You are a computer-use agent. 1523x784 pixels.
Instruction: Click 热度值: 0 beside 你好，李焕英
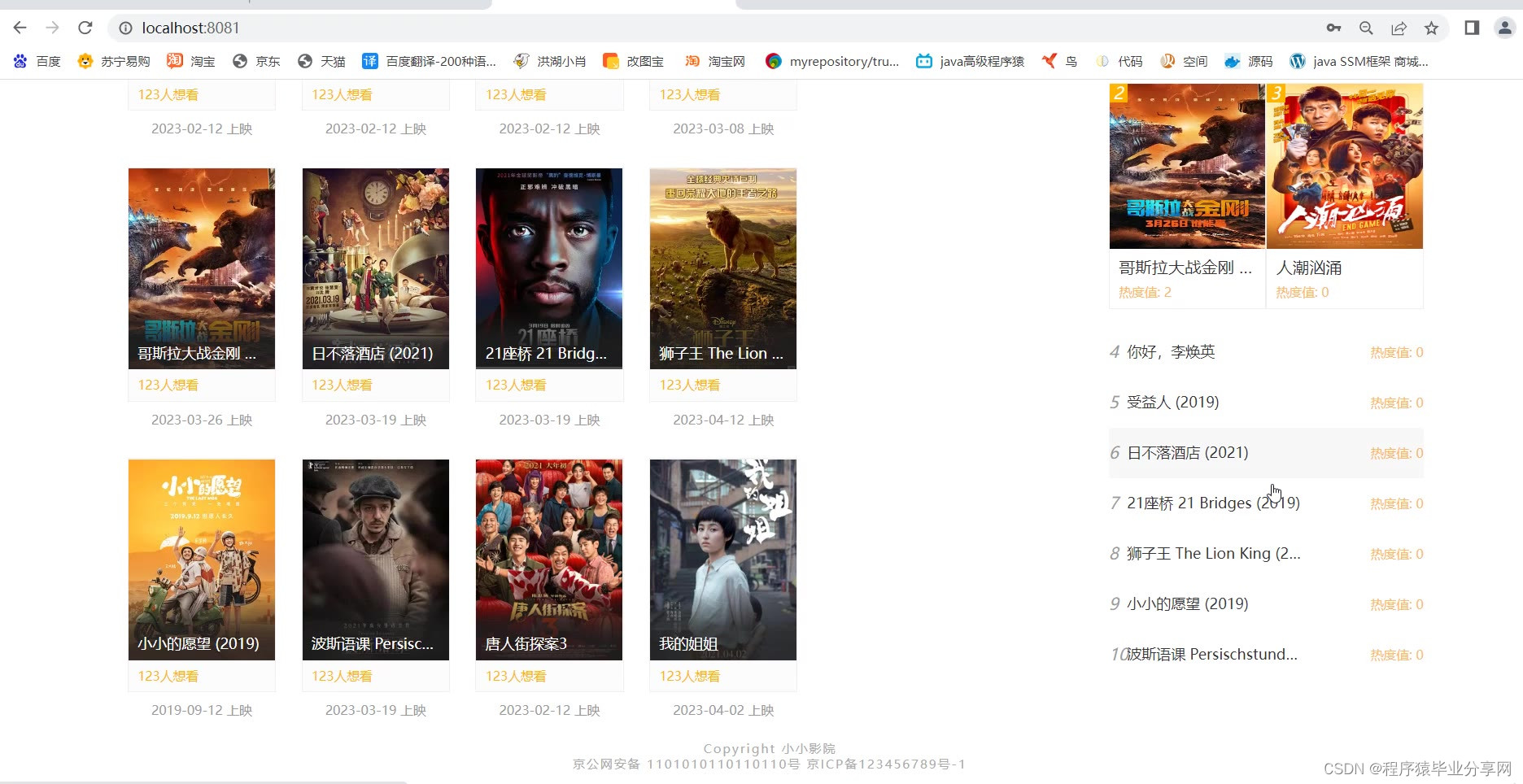point(1397,352)
